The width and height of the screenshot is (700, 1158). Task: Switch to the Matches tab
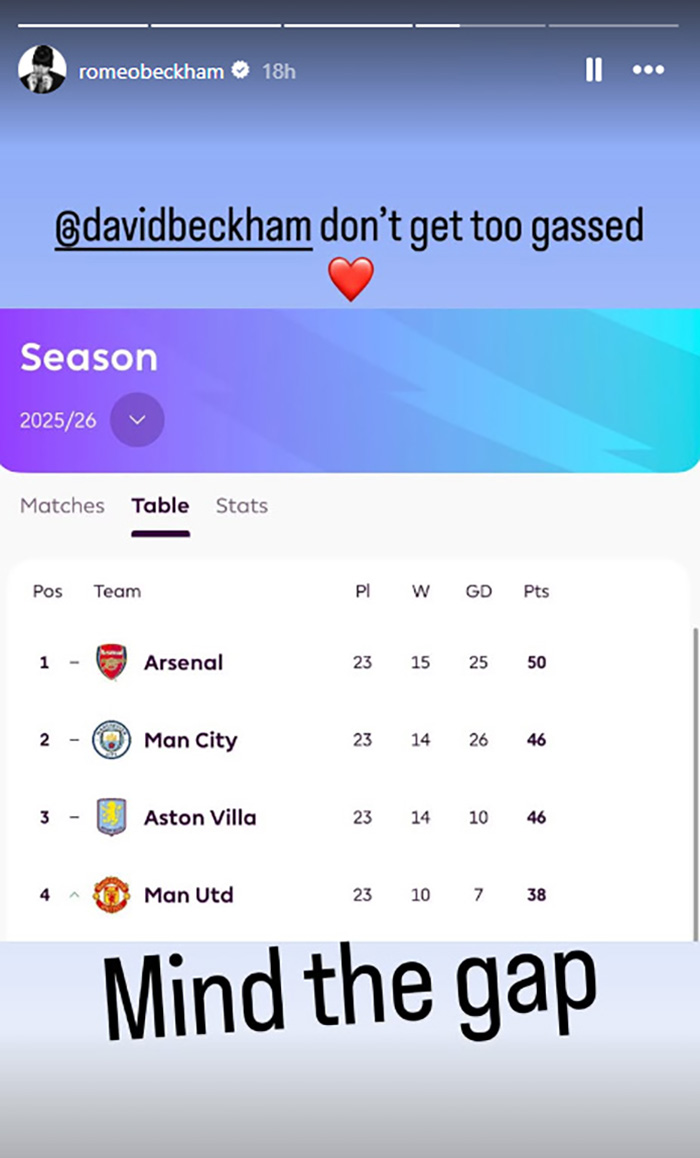point(62,506)
